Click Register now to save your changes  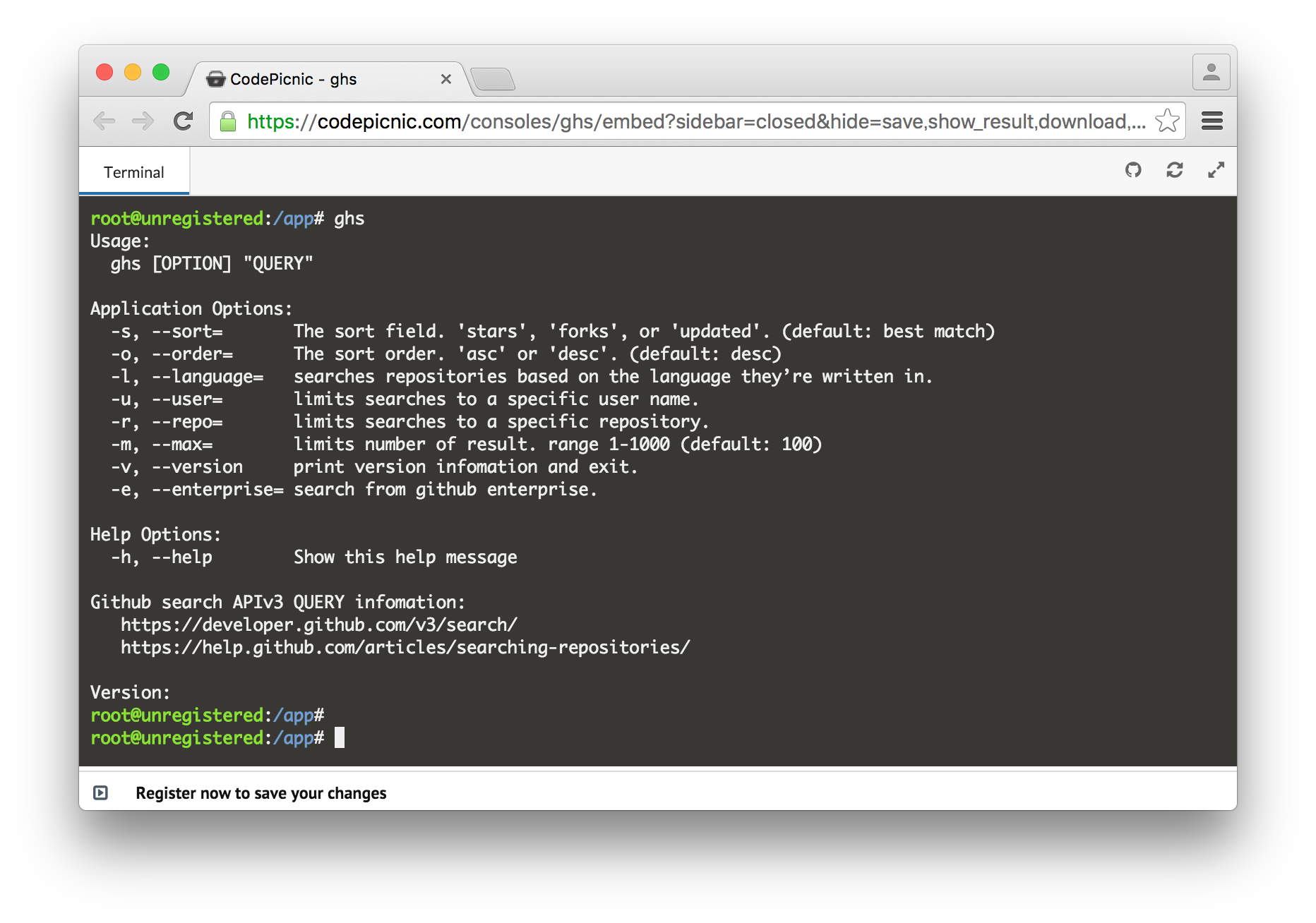pos(261,793)
